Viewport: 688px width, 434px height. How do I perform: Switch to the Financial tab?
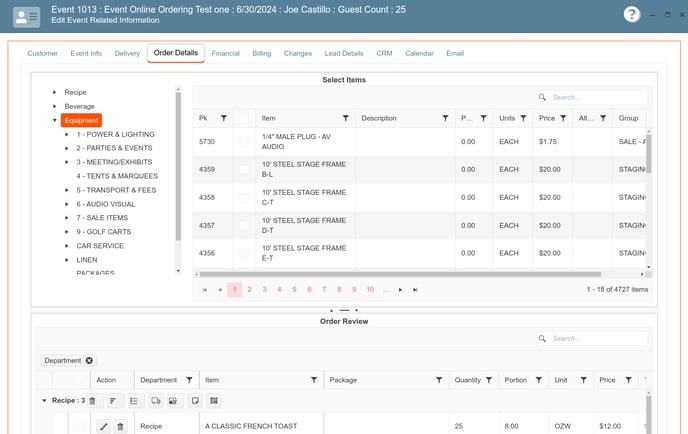point(226,54)
